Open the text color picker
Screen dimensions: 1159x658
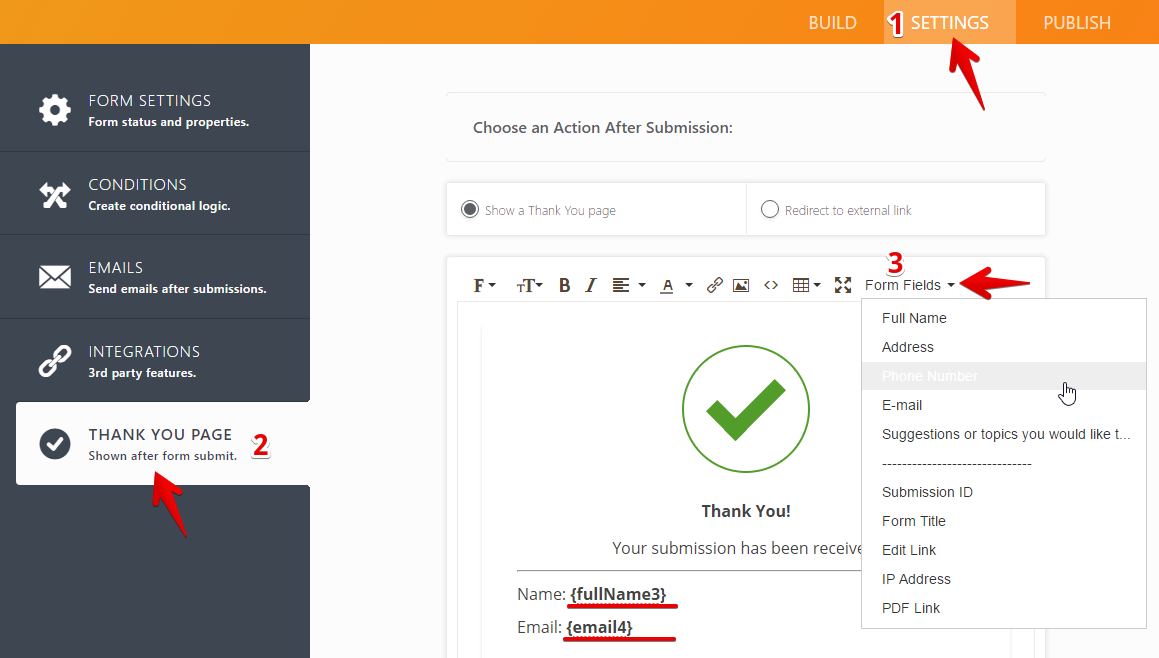(x=668, y=285)
